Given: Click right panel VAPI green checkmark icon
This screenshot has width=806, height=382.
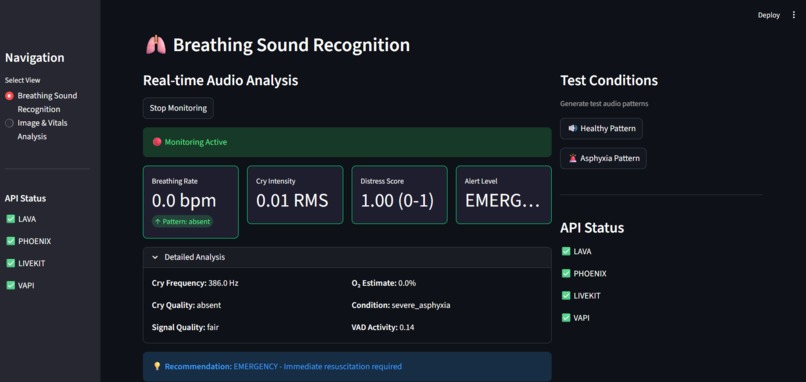Looking at the screenshot, I should (566, 318).
